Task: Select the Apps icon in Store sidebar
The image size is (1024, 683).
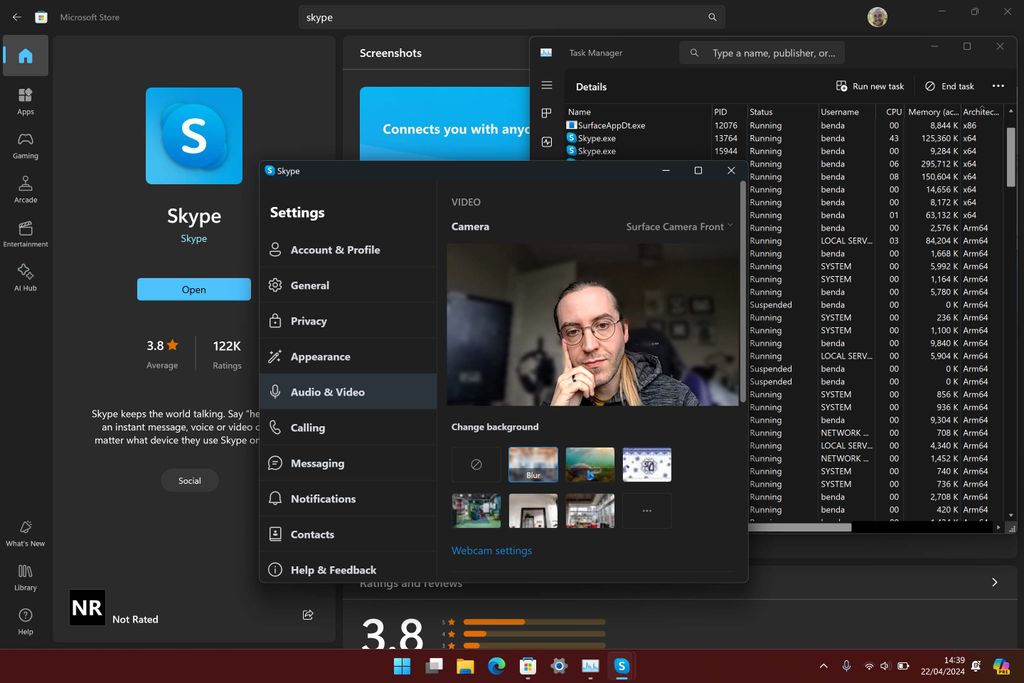Action: 24,98
